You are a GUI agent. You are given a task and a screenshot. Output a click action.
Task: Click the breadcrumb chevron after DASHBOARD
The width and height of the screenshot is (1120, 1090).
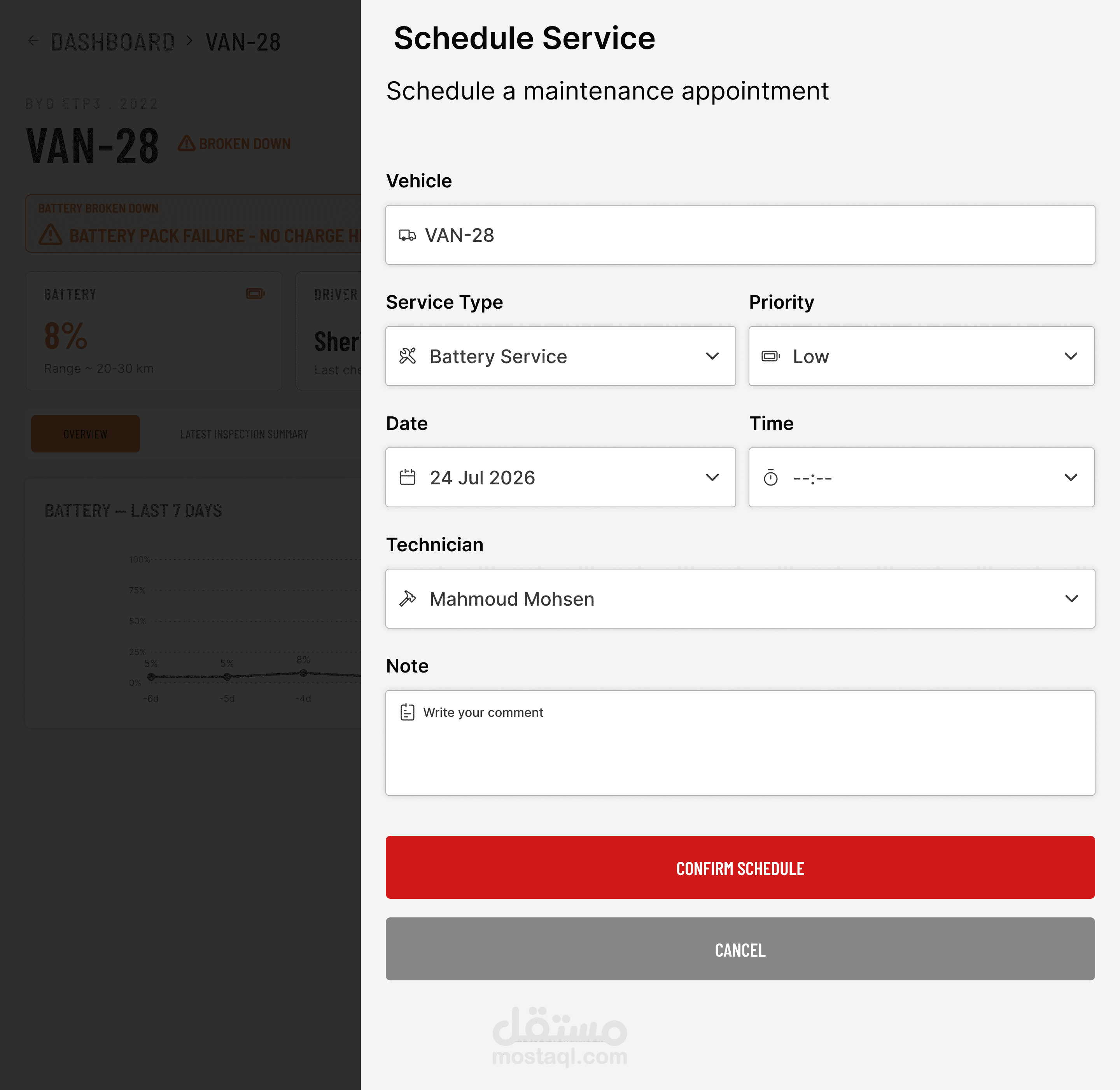pyautogui.click(x=189, y=41)
